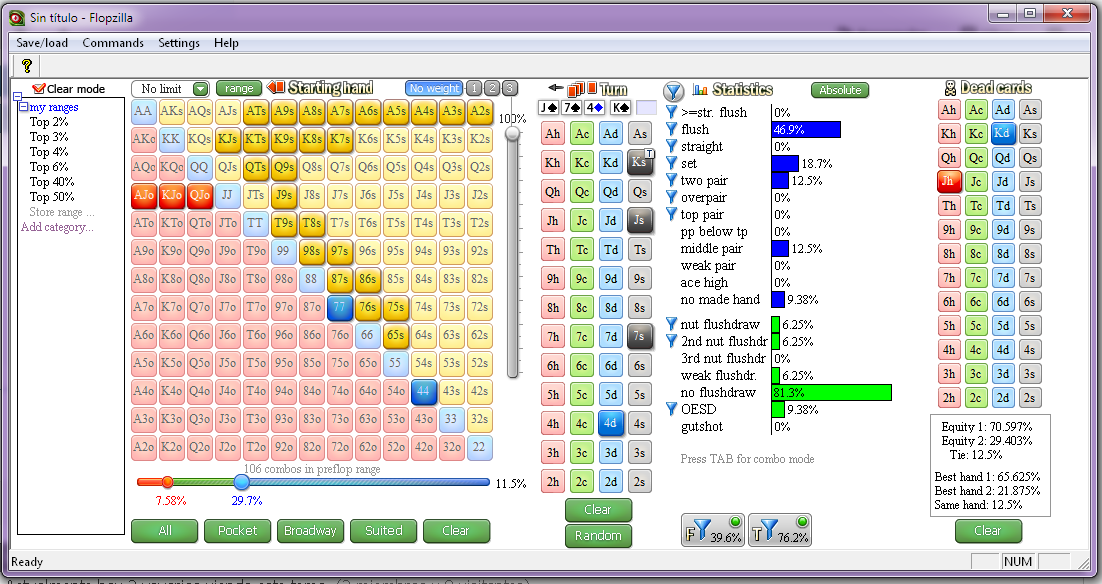Deselect the KJo hand cell

(171, 195)
